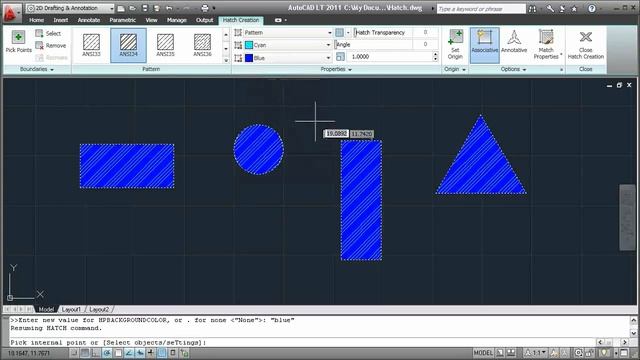Click the Open file icon in quick access toolbar
The image size is (640, 360).
(133, 8)
